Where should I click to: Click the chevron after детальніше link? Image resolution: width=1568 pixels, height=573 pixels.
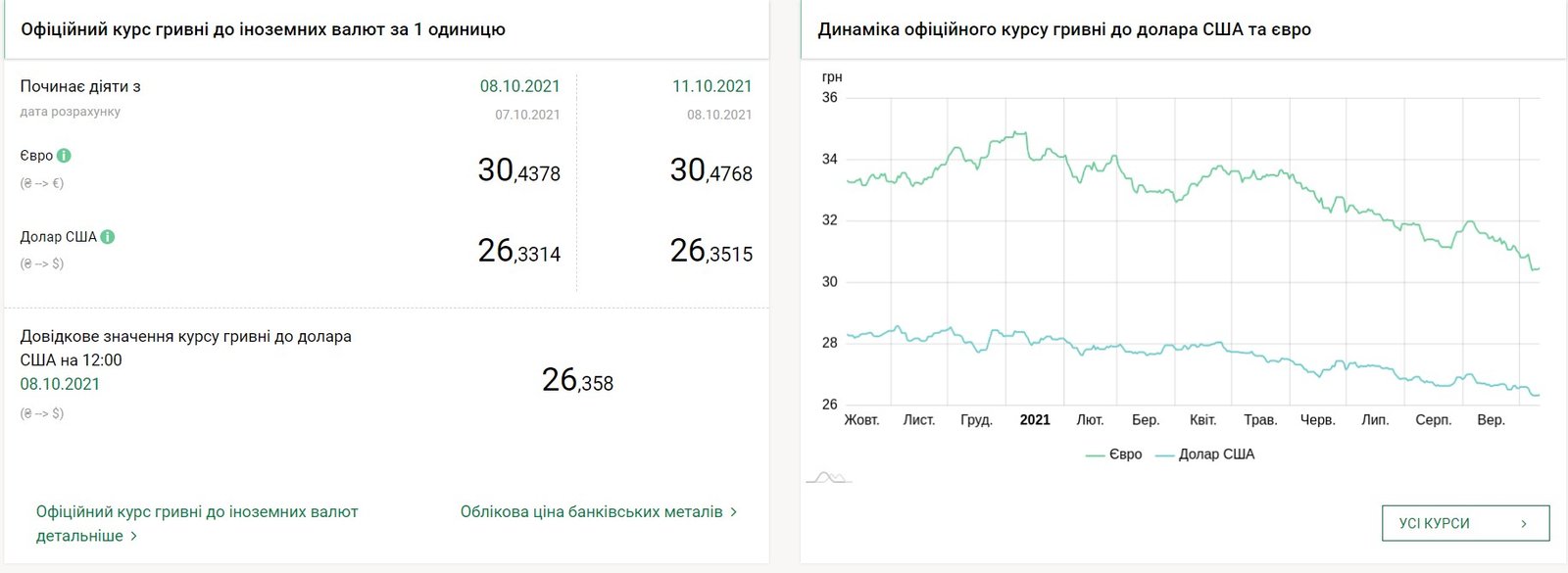pos(133,535)
